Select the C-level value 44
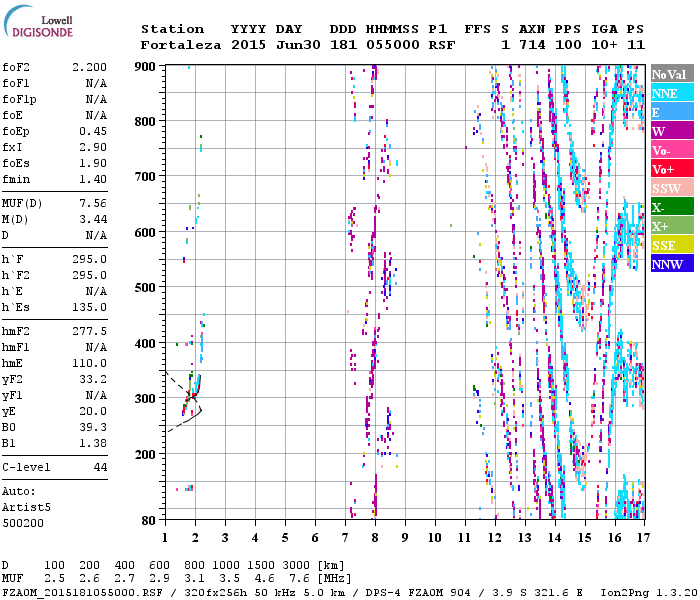The width and height of the screenshot is (700, 600). click(x=100, y=467)
